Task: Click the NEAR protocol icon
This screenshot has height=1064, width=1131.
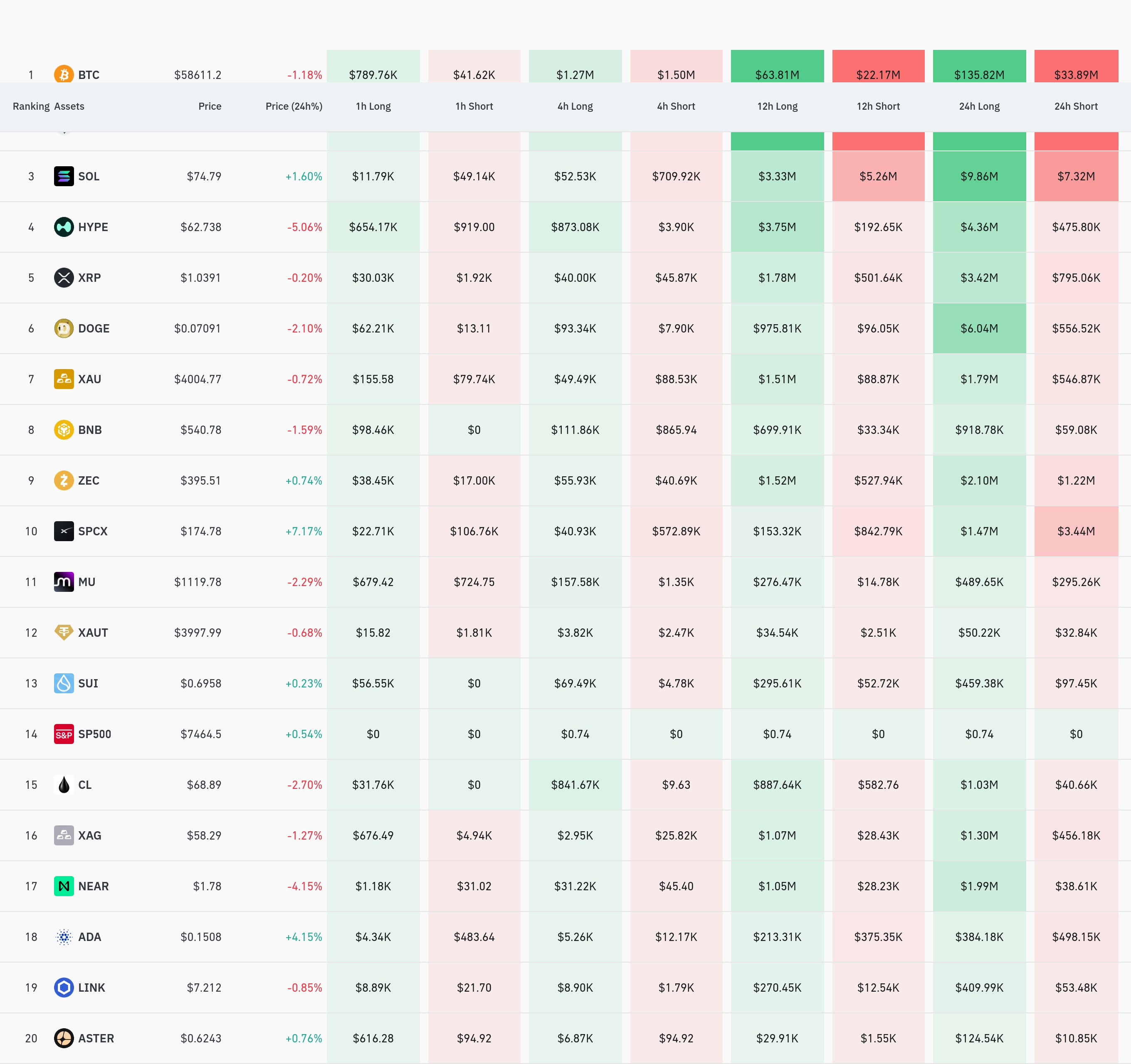Action: pos(64,886)
